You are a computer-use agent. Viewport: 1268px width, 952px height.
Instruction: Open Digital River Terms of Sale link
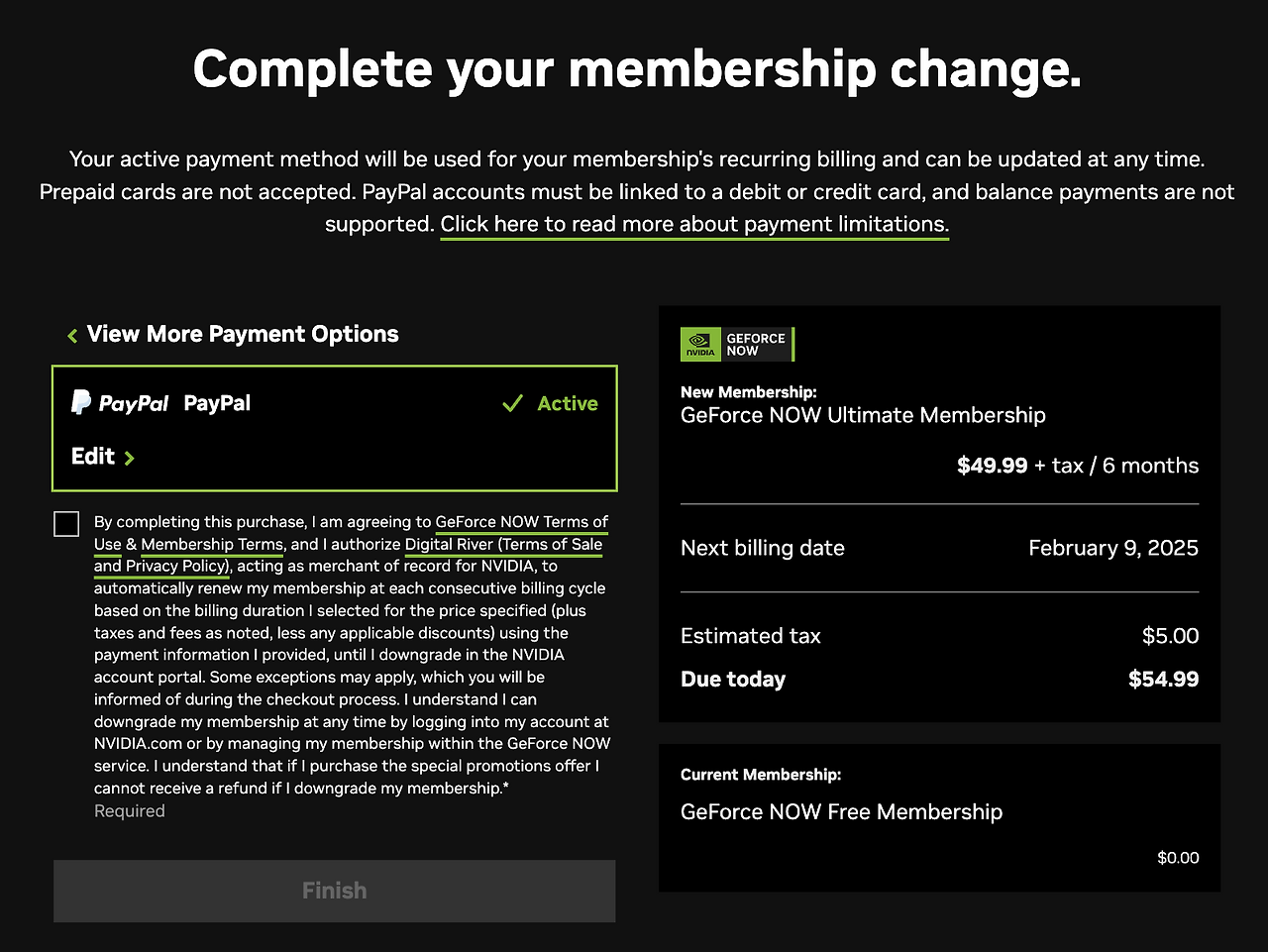click(503, 544)
